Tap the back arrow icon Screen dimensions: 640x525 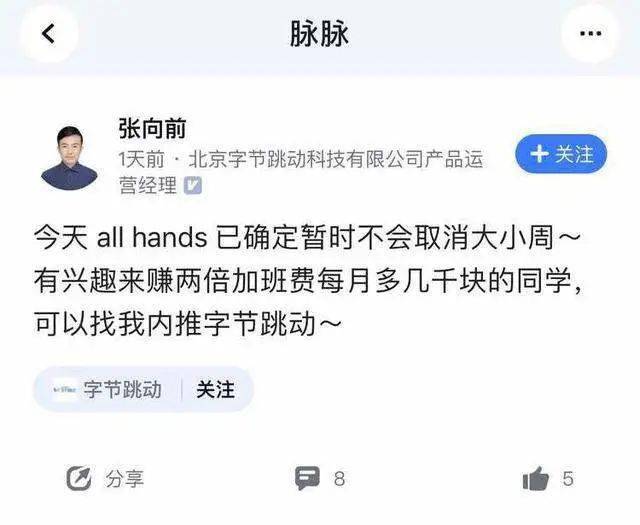48,33
